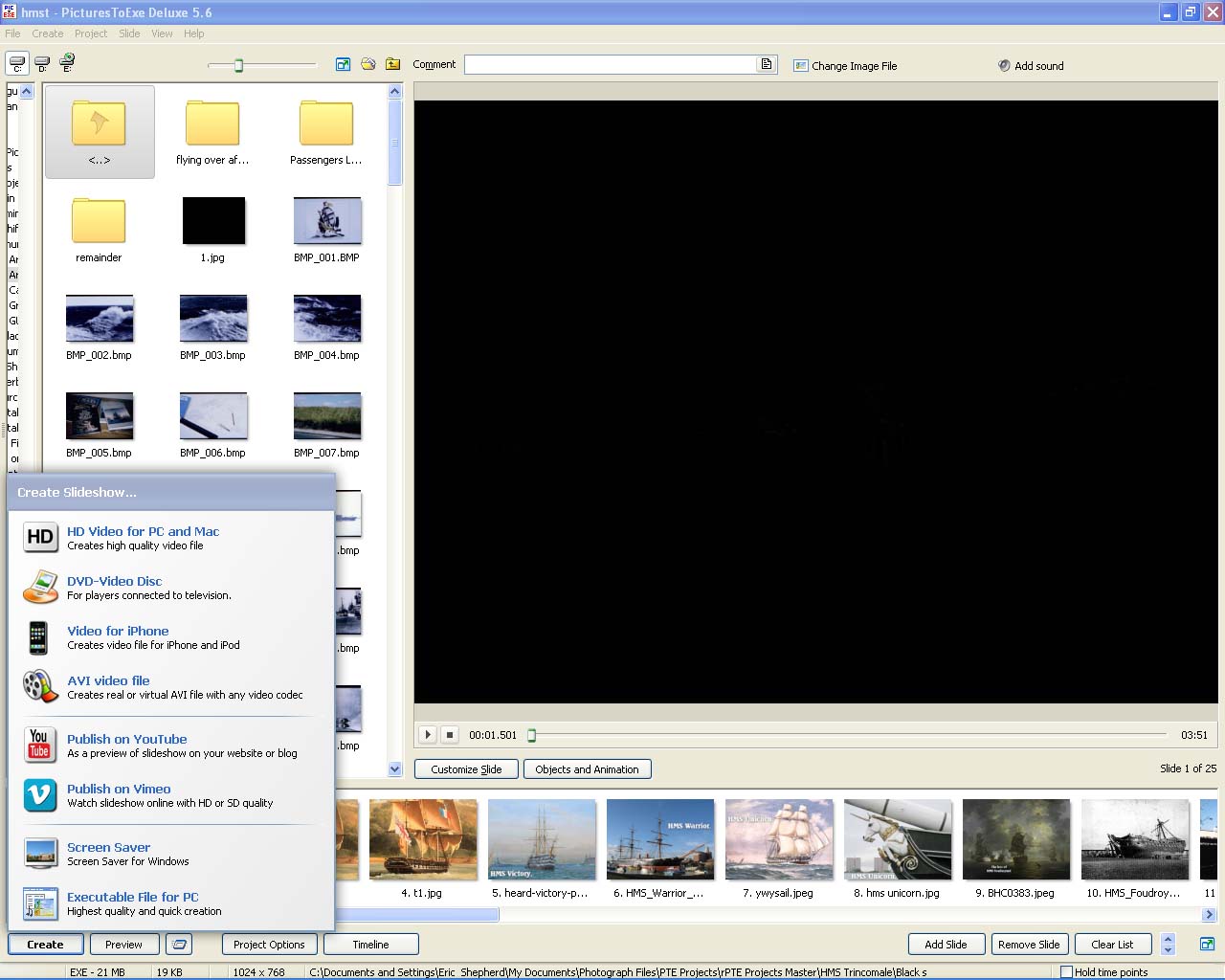Select the C: drive icon
Image resolution: width=1225 pixels, height=980 pixels.
[x=17, y=64]
